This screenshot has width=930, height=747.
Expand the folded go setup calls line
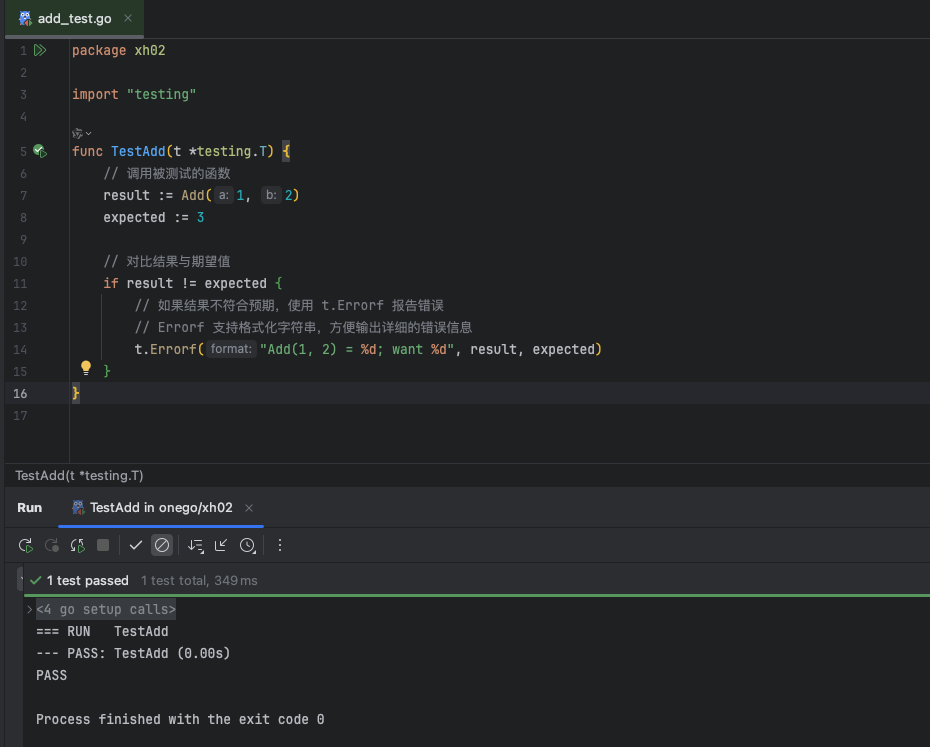pyautogui.click(x=29, y=609)
